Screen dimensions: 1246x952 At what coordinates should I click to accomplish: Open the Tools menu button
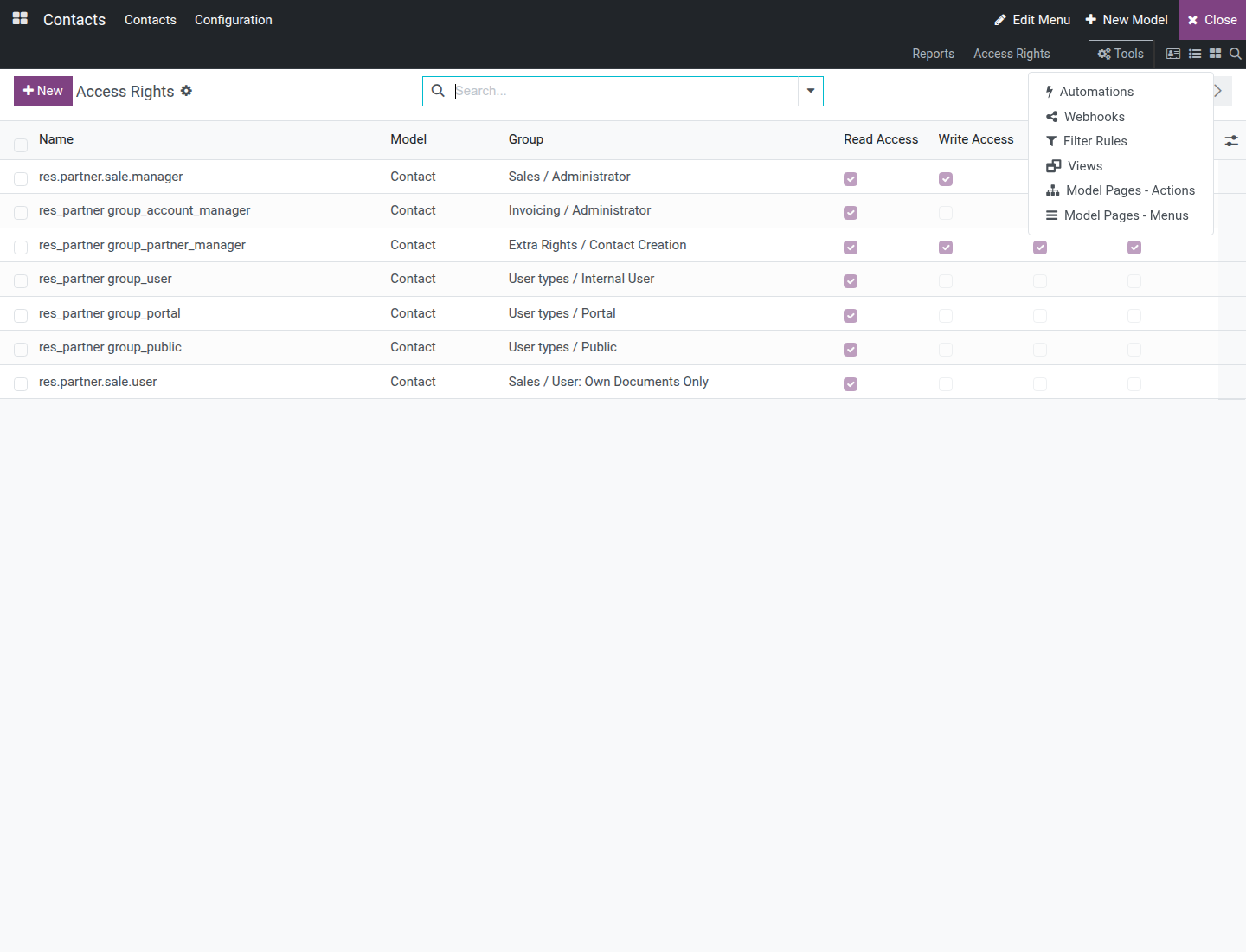1121,54
